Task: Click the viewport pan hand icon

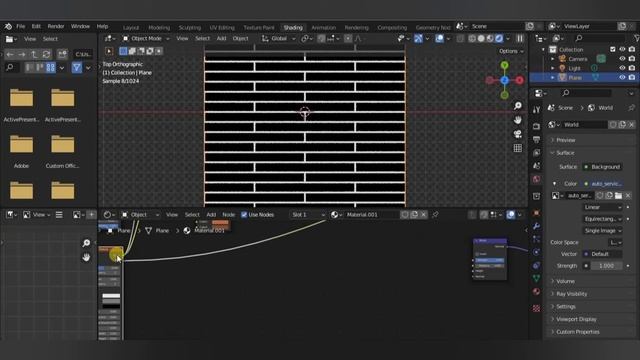Action: (x=518, y=120)
